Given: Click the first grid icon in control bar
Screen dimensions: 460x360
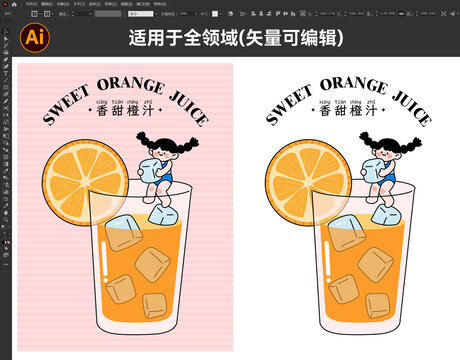Looking at the screenshot, I should [34, 14].
